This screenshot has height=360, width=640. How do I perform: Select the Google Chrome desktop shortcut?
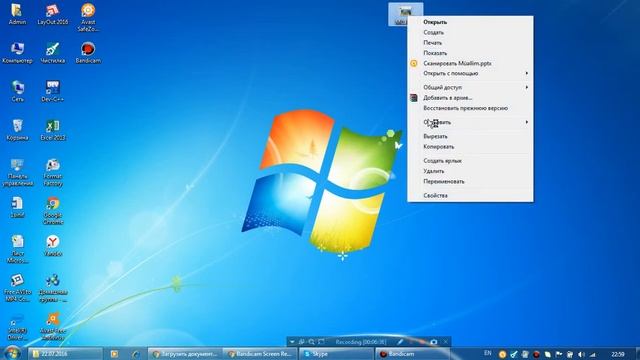[53, 211]
